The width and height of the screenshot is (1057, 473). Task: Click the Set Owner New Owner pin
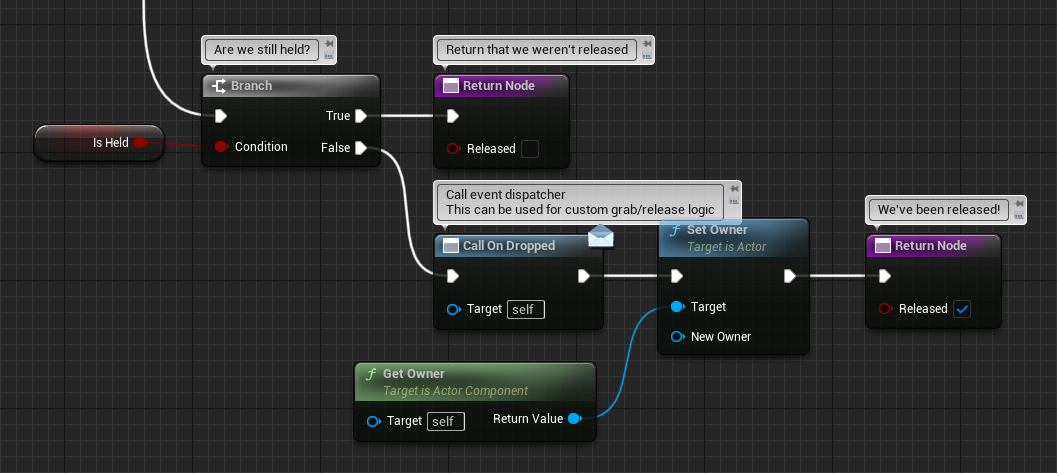(x=677, y=336)
